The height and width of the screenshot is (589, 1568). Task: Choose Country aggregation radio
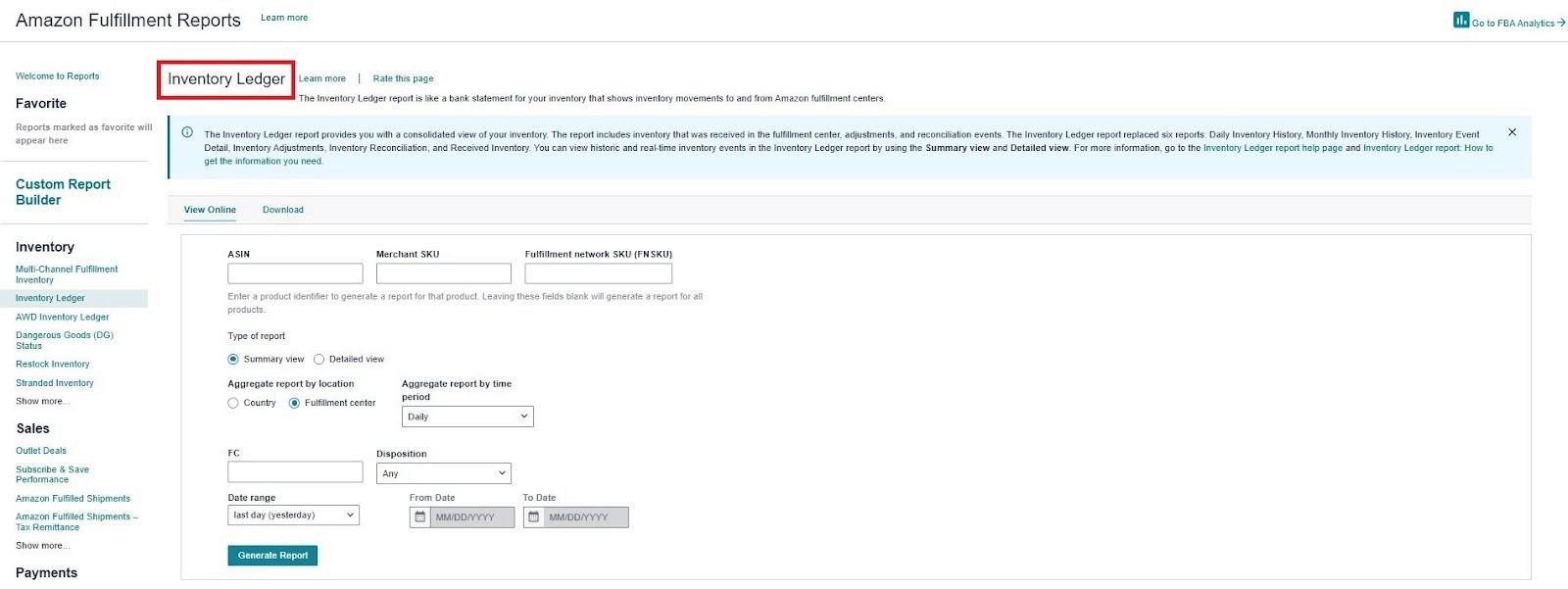pos(233,403)
